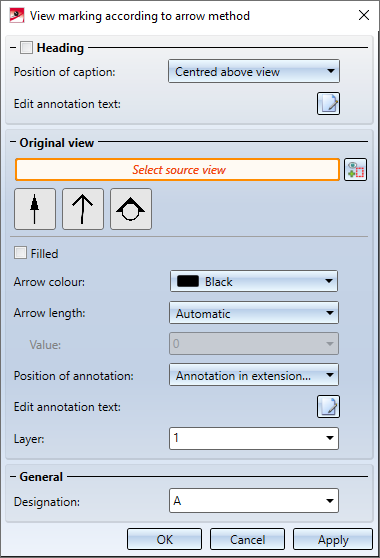Confirm with the OK button
This screenshot has height=558, width=380.
pyautogui.click(x=164, y=539)
